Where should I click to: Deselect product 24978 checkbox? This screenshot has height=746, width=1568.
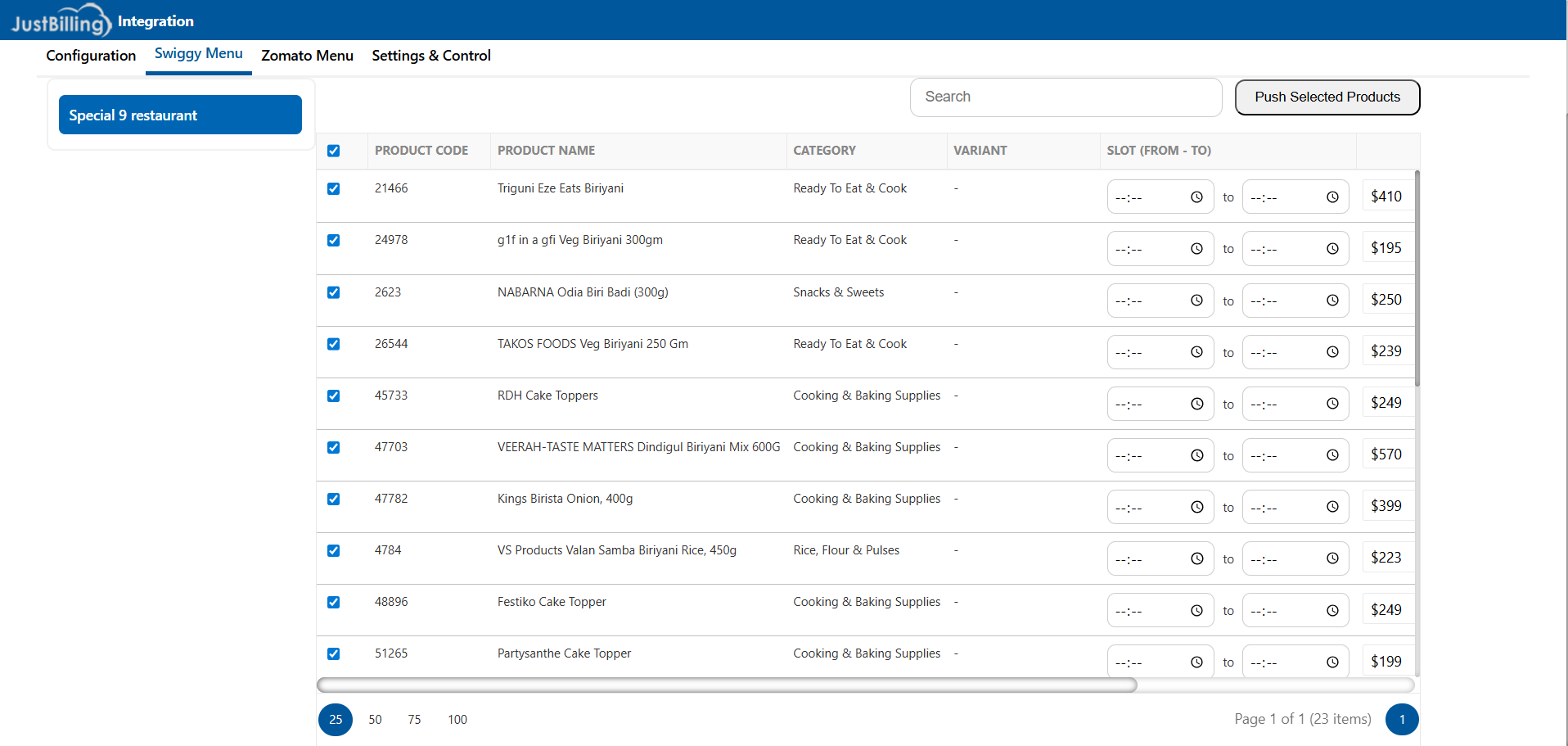coord(334,241)
